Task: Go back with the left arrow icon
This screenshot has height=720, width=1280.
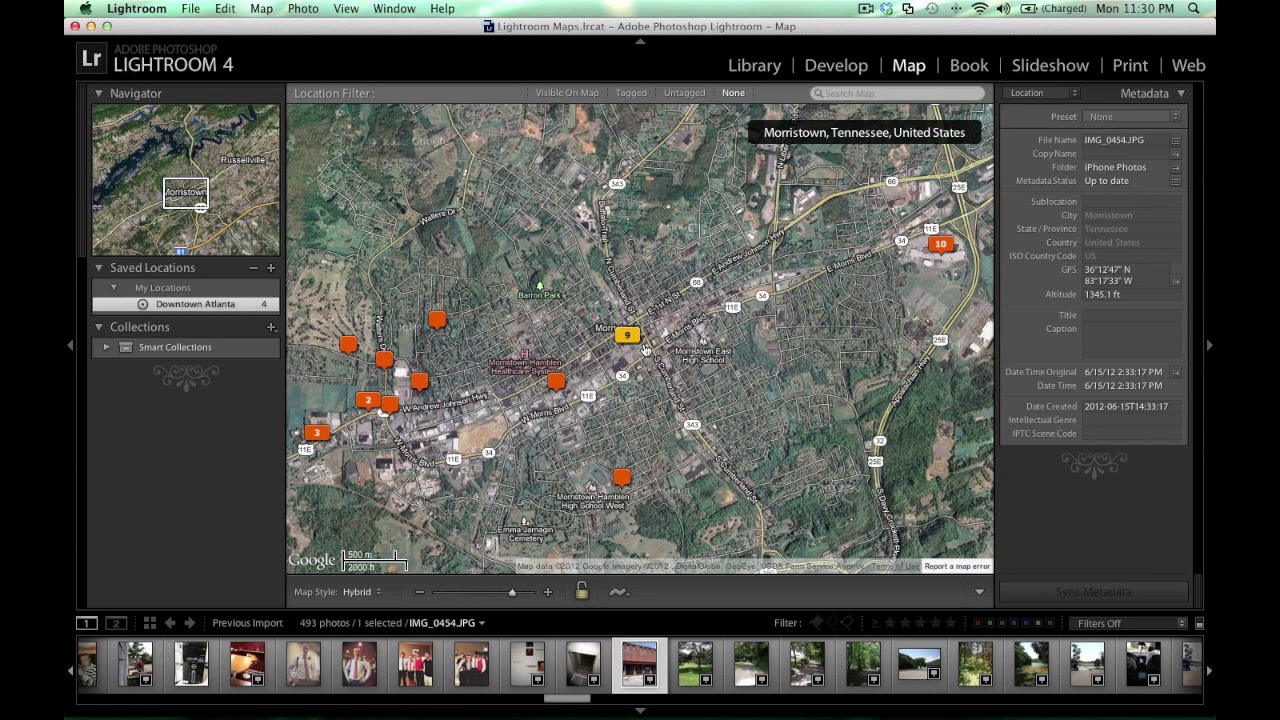Action: (170, 623)
